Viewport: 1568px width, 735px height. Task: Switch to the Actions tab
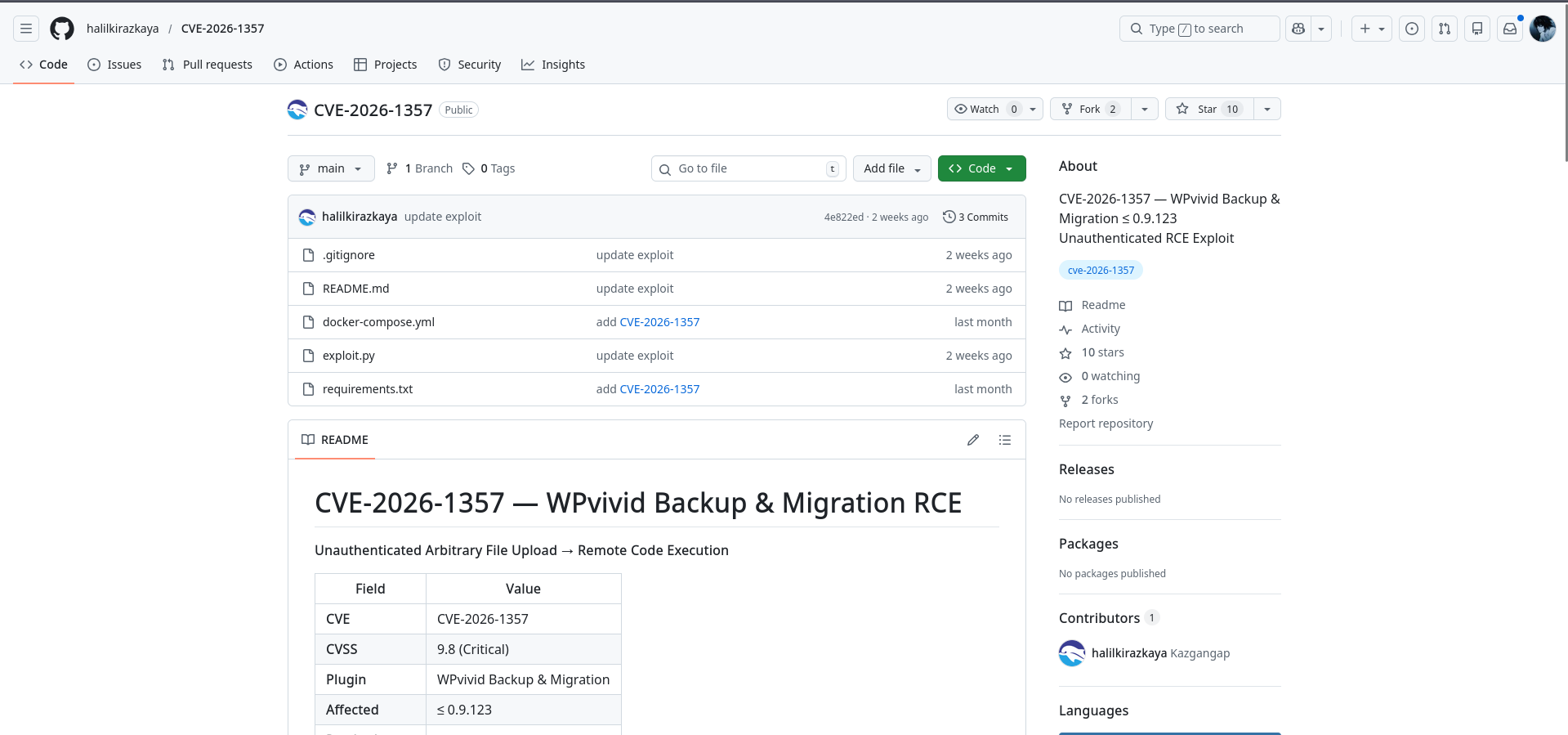click(304, 65)
